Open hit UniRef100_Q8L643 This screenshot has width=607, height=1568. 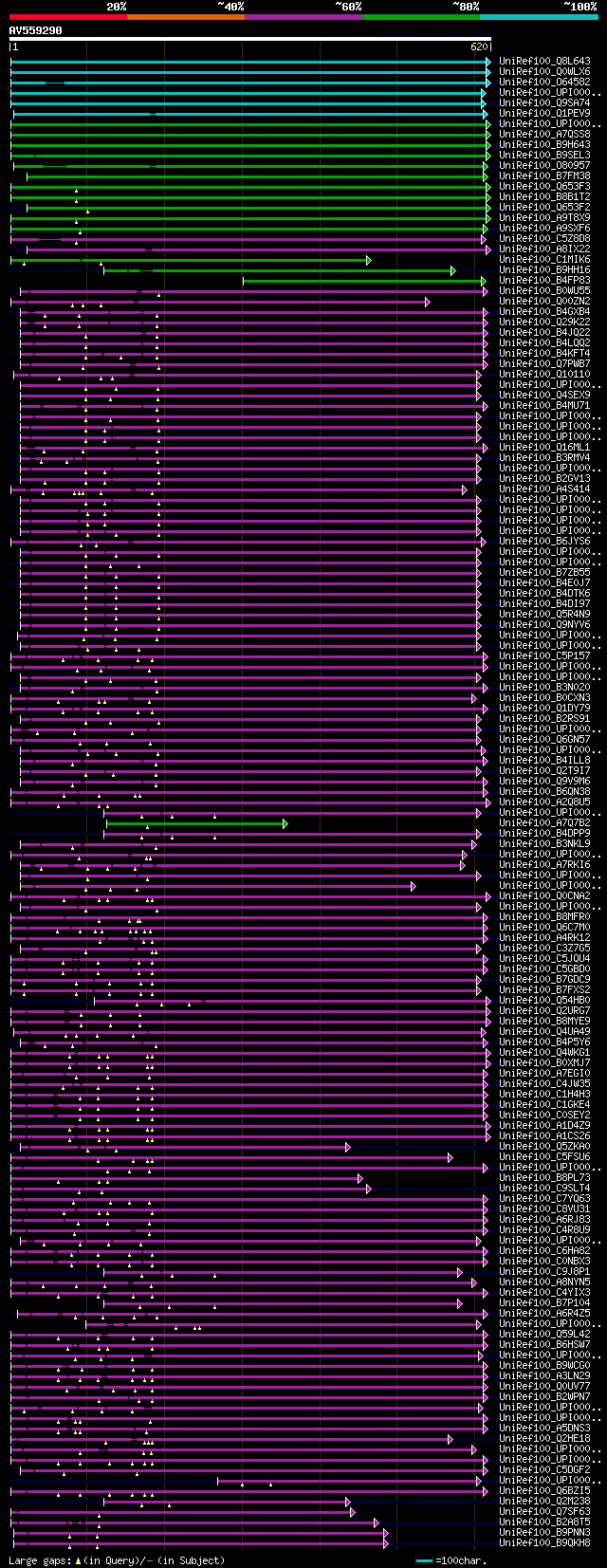pos(544,61)
